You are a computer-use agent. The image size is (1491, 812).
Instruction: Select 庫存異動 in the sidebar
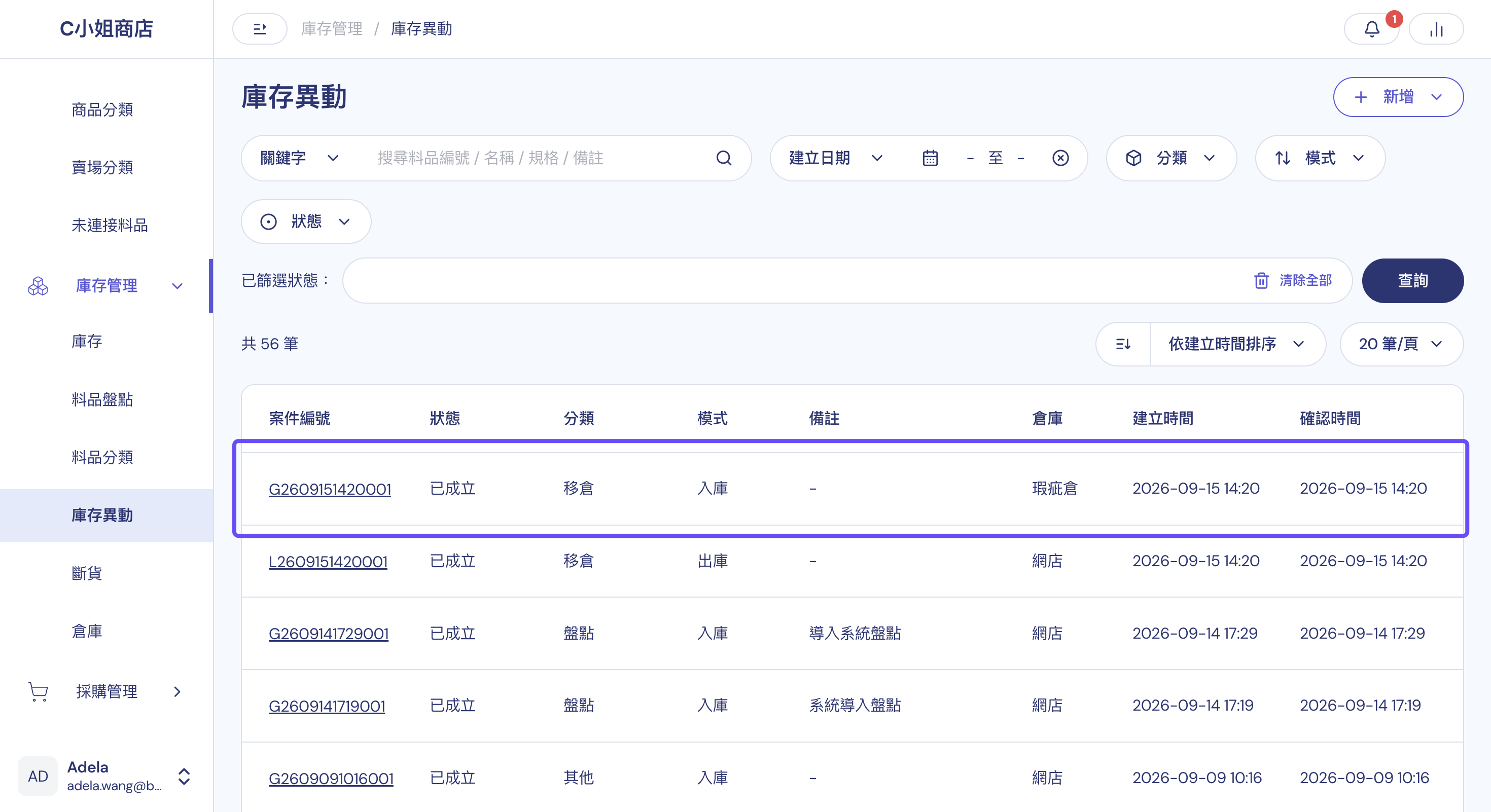pos(106,515)
